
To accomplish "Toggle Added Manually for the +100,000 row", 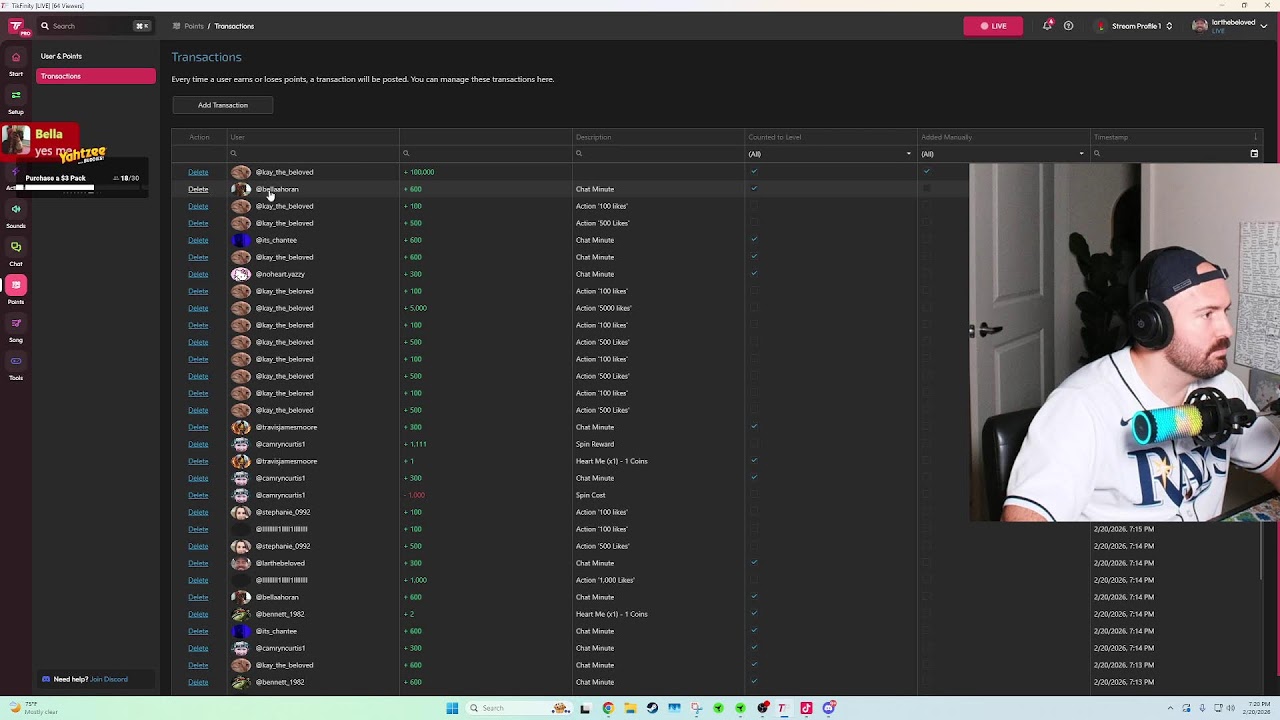I will point(927,172).
